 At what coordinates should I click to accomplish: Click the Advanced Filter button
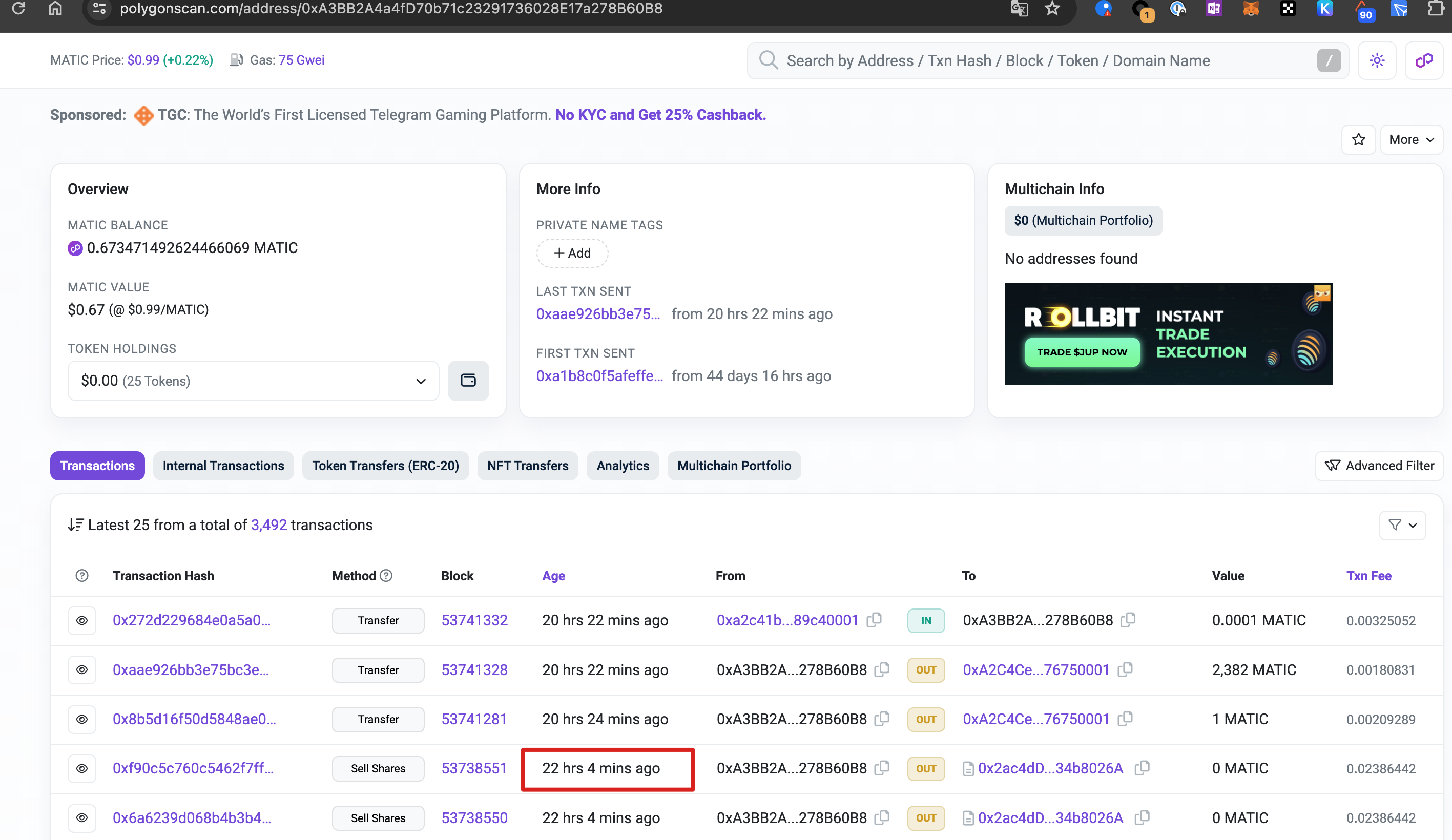pos(1379,466)
